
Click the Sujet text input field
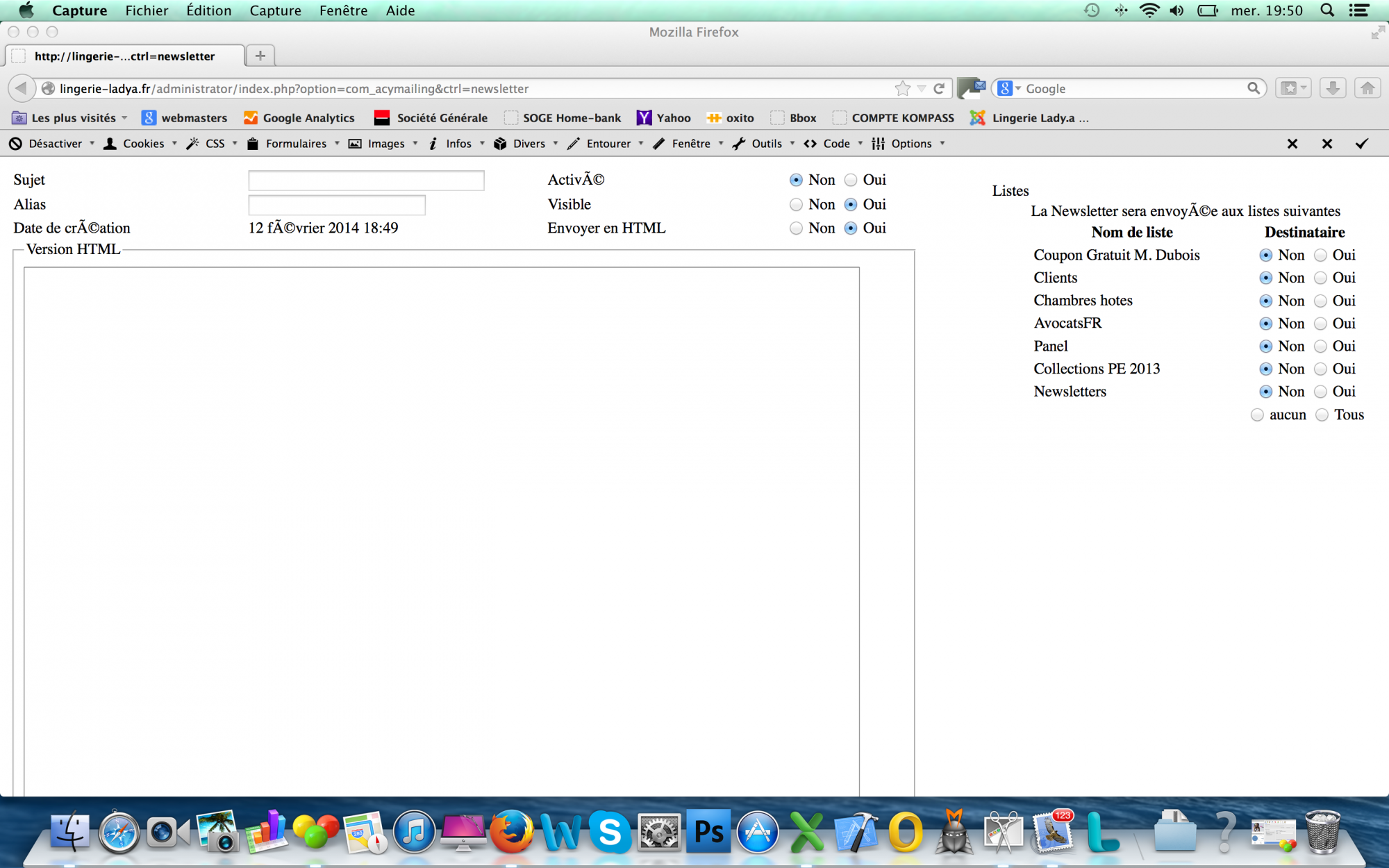[x=366, y=181]
